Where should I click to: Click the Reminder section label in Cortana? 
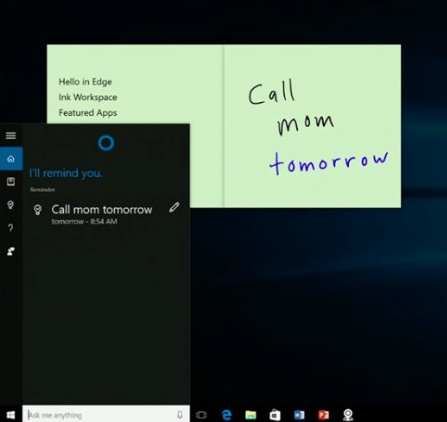tap(42, 190)
